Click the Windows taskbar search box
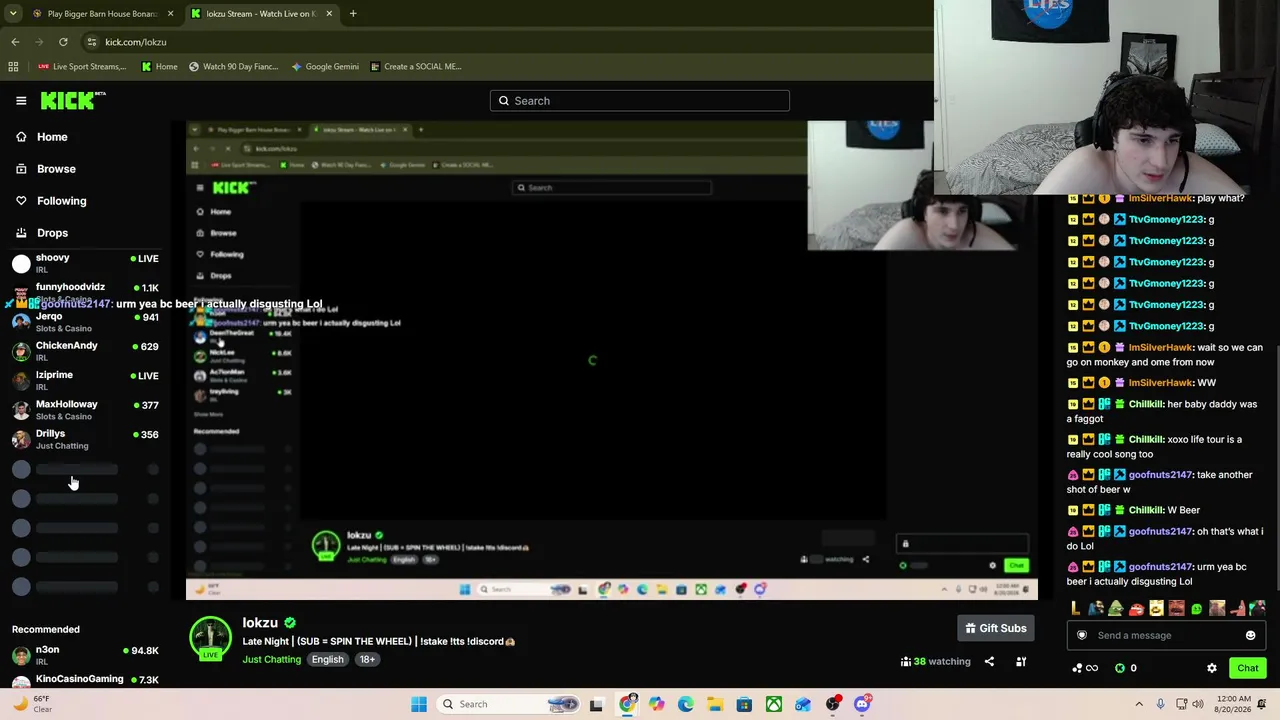1280x720 pixels. 508,704
